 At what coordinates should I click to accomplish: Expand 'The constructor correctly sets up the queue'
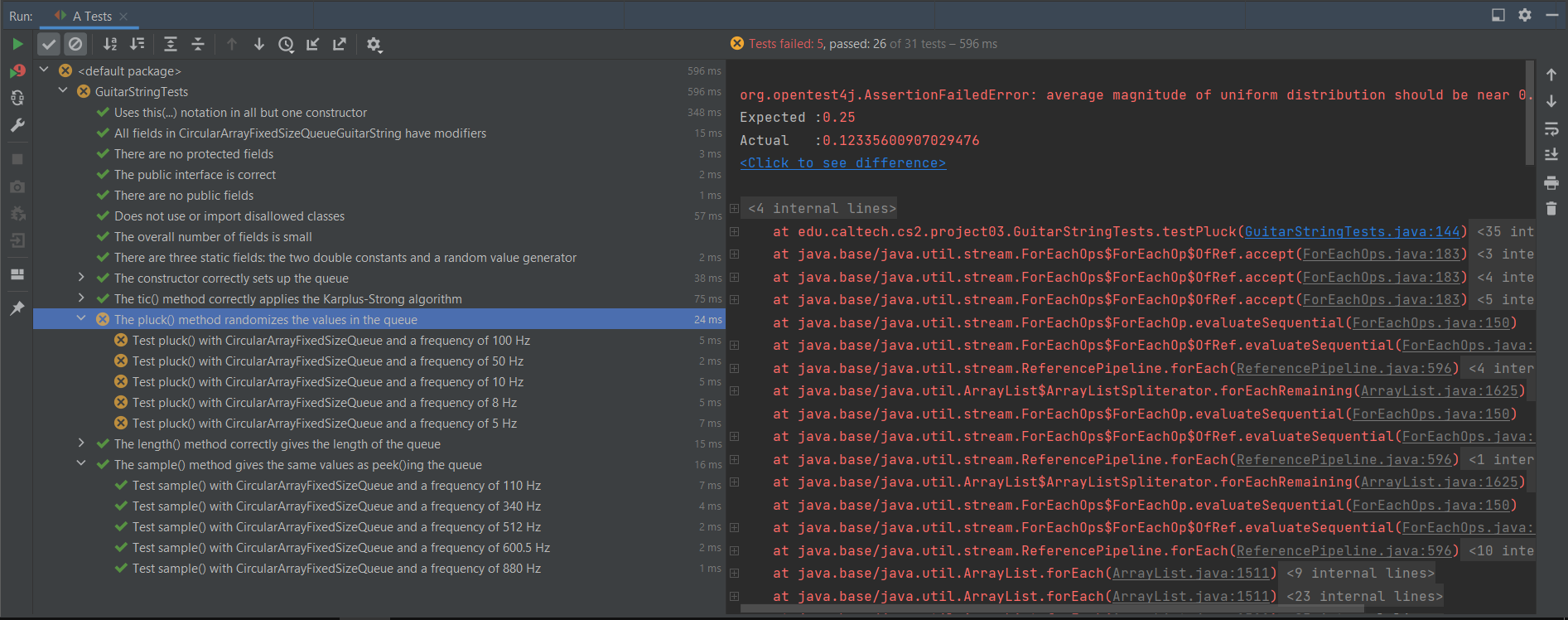[81, 278]
